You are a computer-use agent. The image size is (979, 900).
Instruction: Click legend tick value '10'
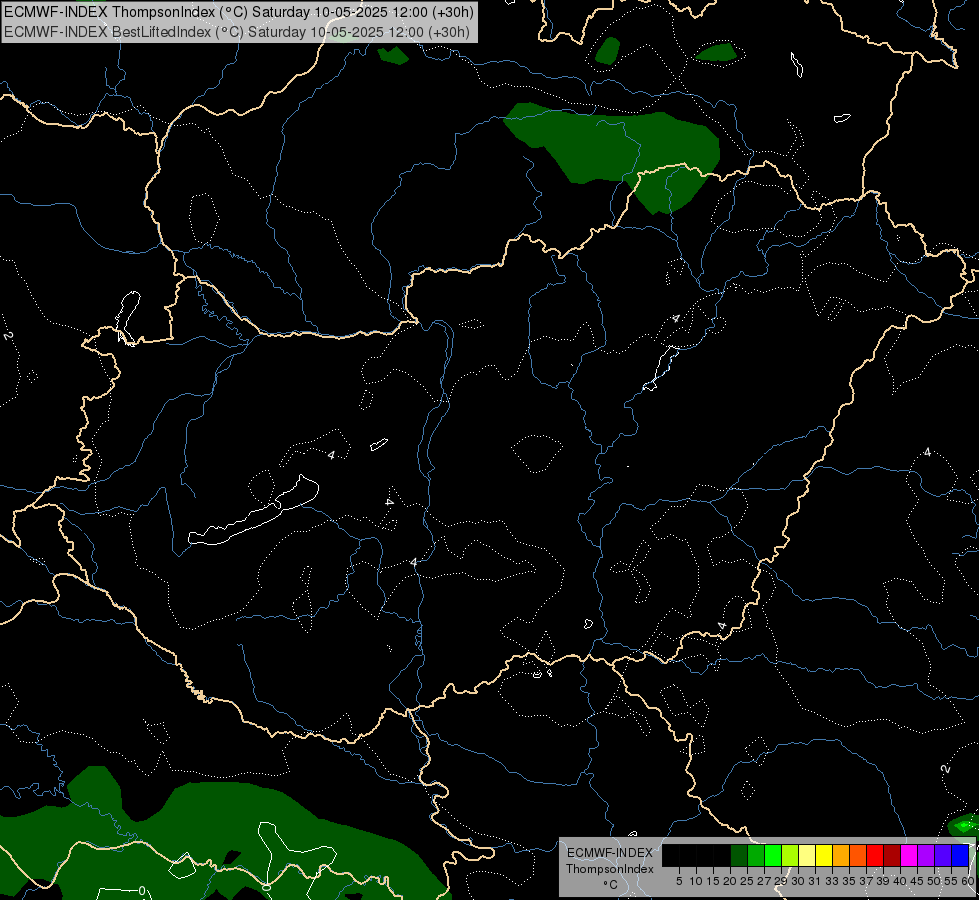coord(696,881)
